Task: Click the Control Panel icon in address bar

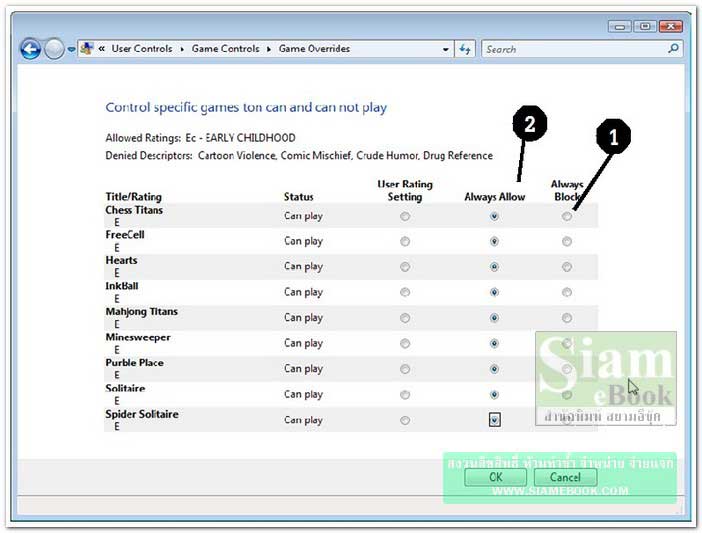Action: [87, 49]
